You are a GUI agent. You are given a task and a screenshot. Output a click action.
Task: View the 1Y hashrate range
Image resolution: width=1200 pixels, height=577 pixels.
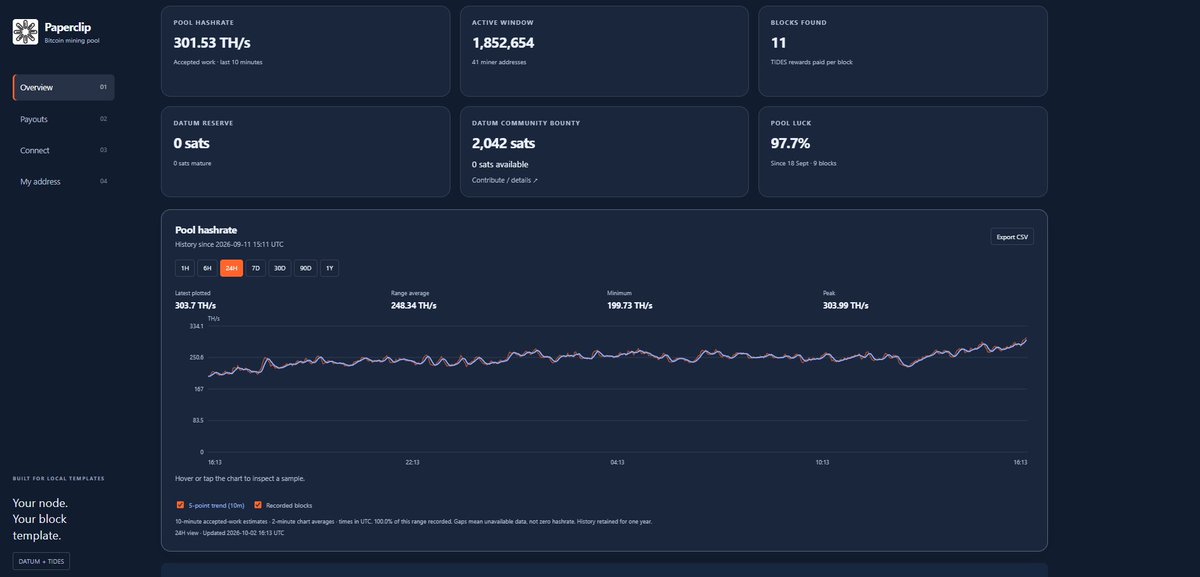[x=329, y=268]
